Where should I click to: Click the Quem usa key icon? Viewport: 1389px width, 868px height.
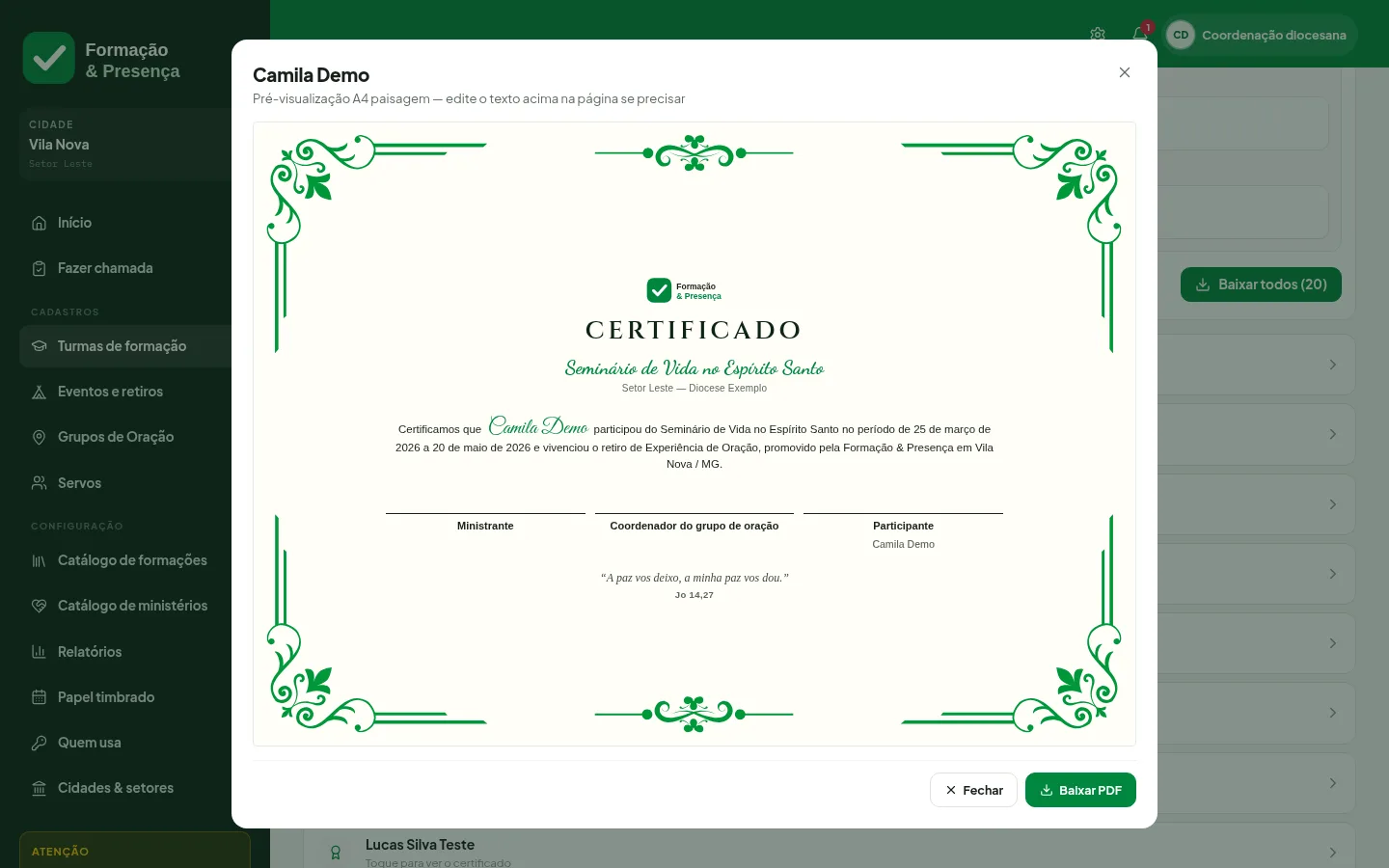pyautogui.click(x=40, y=743)
